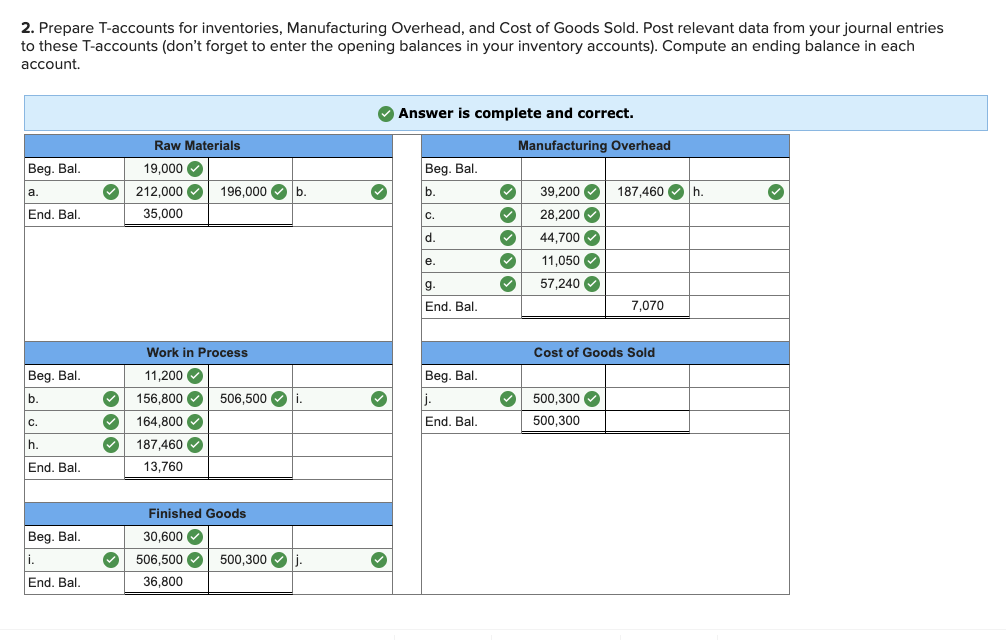Viewport: 1006px width, 640px height.
Task: Toggle the checkmark beside Work in Process entry h
Action: [110, 444]
